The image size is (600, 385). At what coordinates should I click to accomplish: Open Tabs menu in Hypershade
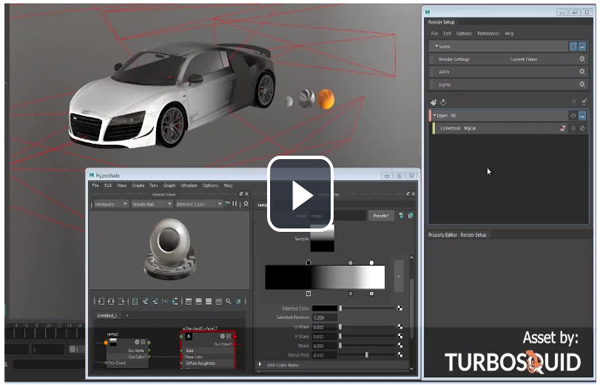pos(153,186)
